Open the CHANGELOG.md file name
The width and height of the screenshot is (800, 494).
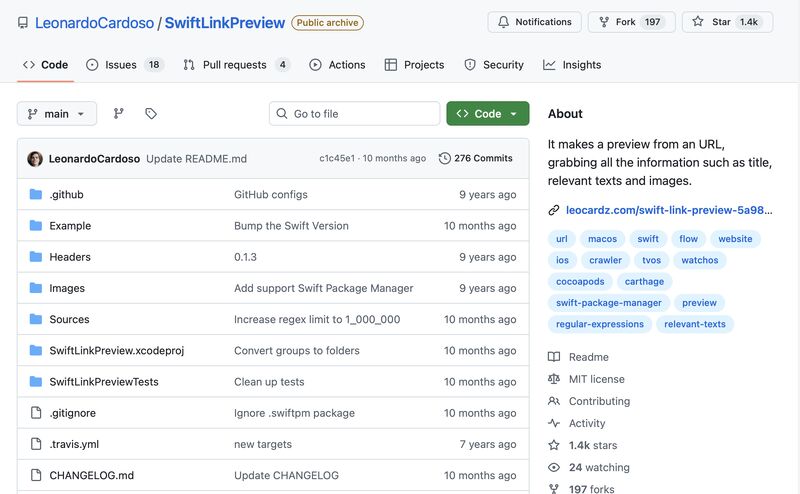tap(91, 476)
